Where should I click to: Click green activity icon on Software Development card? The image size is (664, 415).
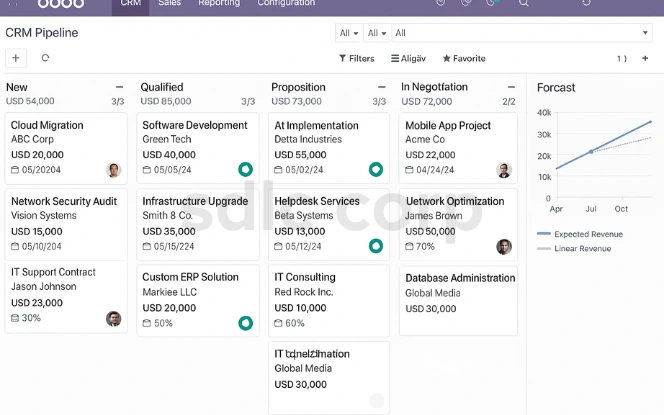coord(246,169)
